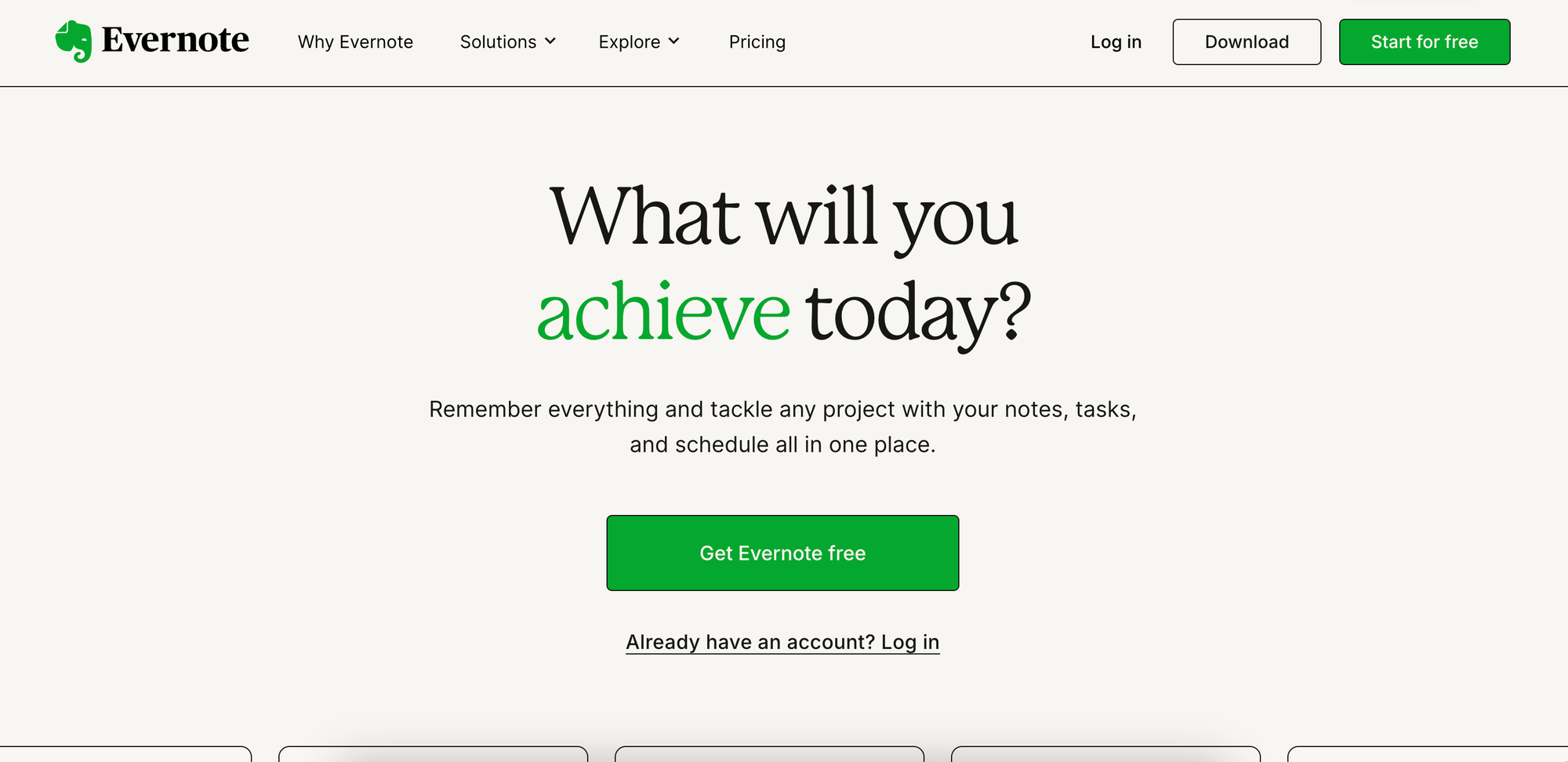Click the Log in link in the header
Viewport: 1568px width, 762px height.
click(x=1116, y=42)
